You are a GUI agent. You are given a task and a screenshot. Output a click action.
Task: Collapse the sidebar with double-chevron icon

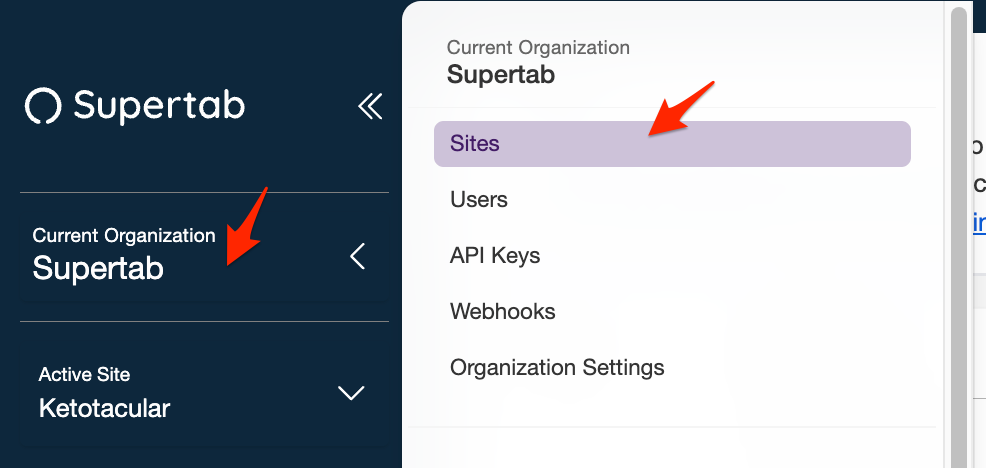[x=370, y=106]
